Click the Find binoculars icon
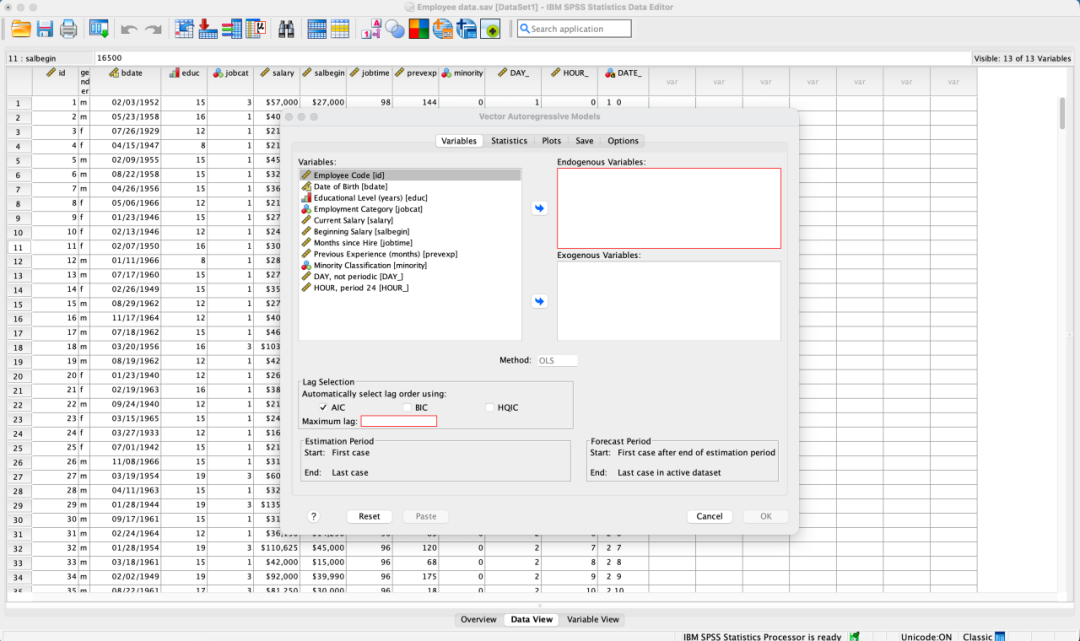This screenshot has width=1080, height=641. [x=286, y=29]
